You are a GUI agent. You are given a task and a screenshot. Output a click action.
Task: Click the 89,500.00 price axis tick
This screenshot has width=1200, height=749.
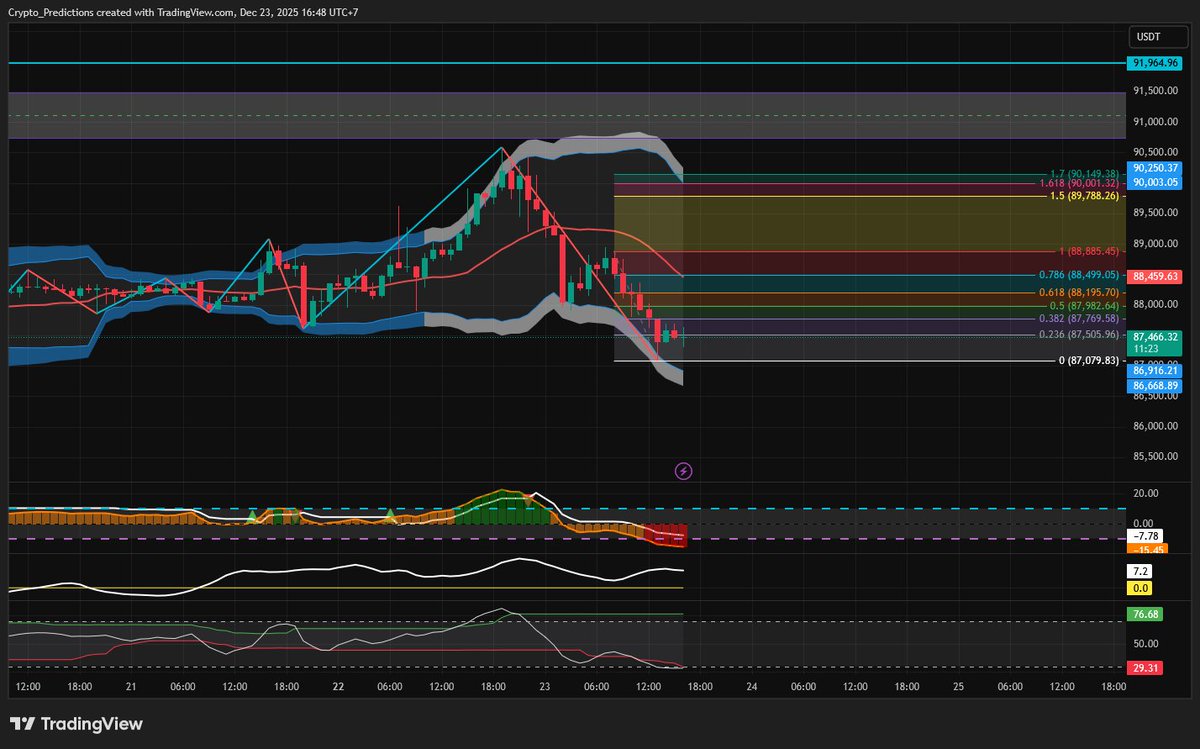[x=1154, y=213]
